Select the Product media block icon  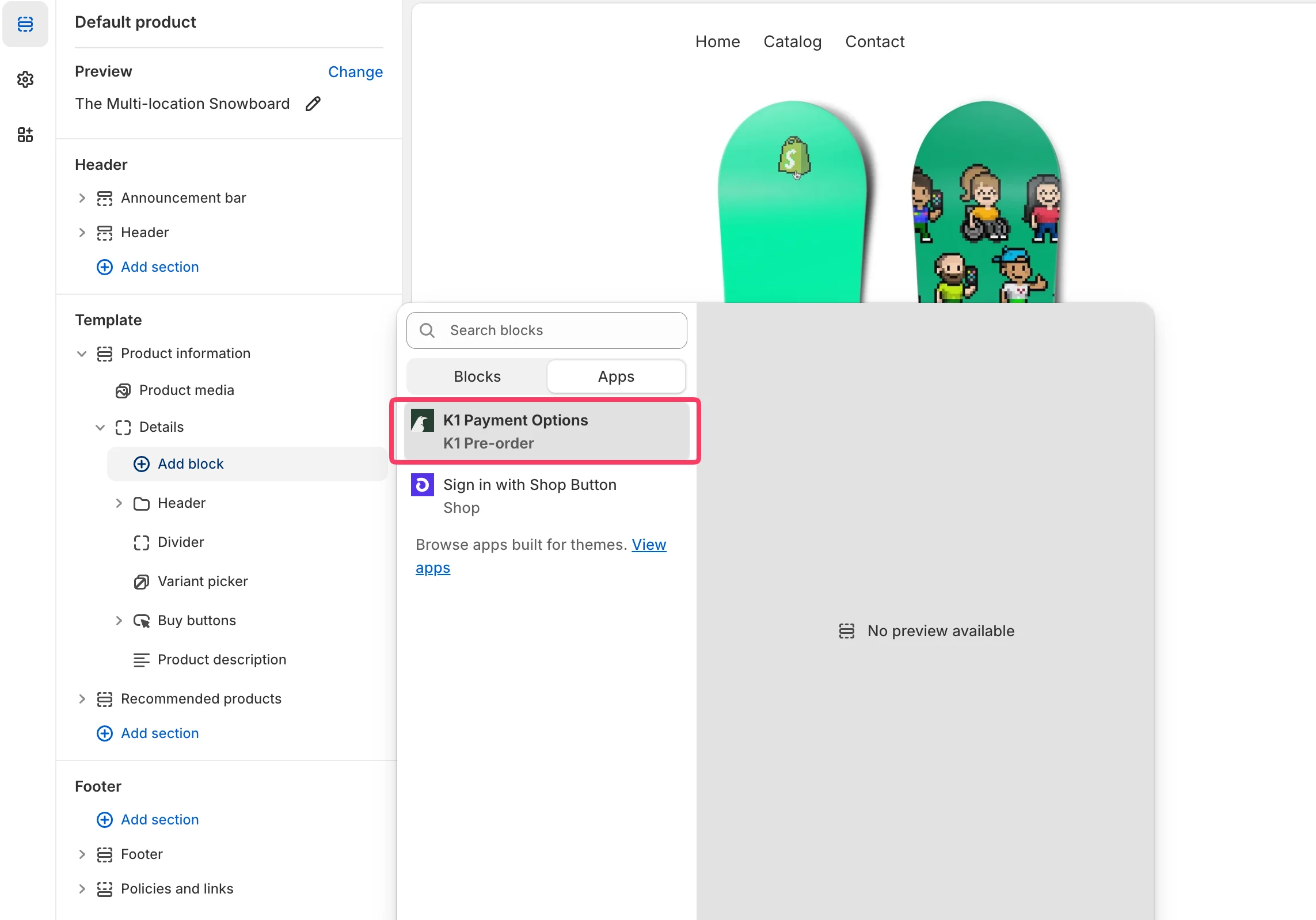(x=124, y=390)
